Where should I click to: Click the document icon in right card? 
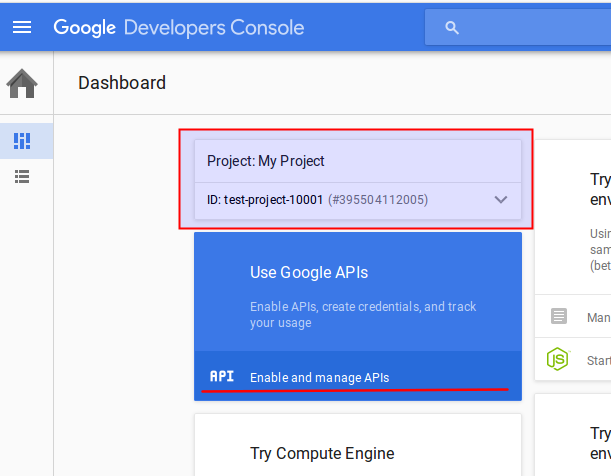559,316
